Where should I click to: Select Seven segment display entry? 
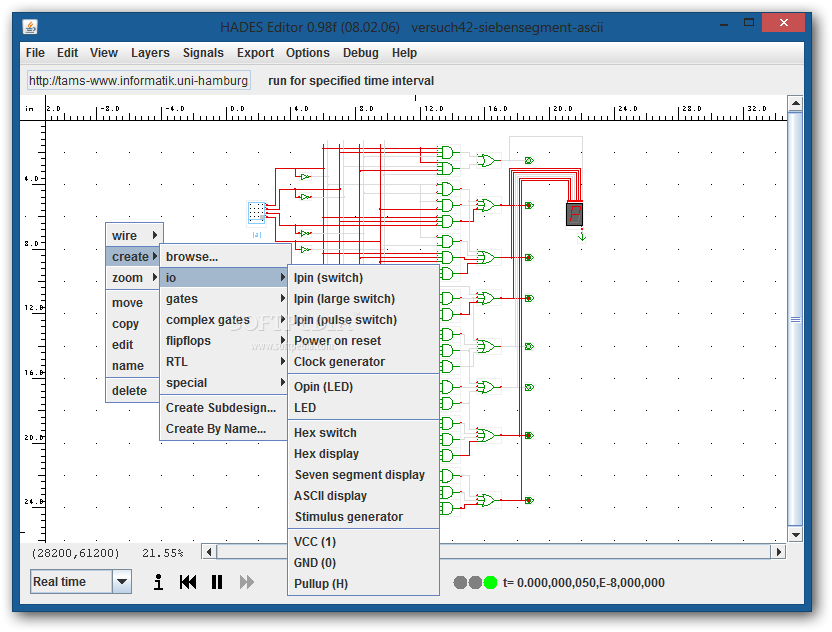coord(363,474)
